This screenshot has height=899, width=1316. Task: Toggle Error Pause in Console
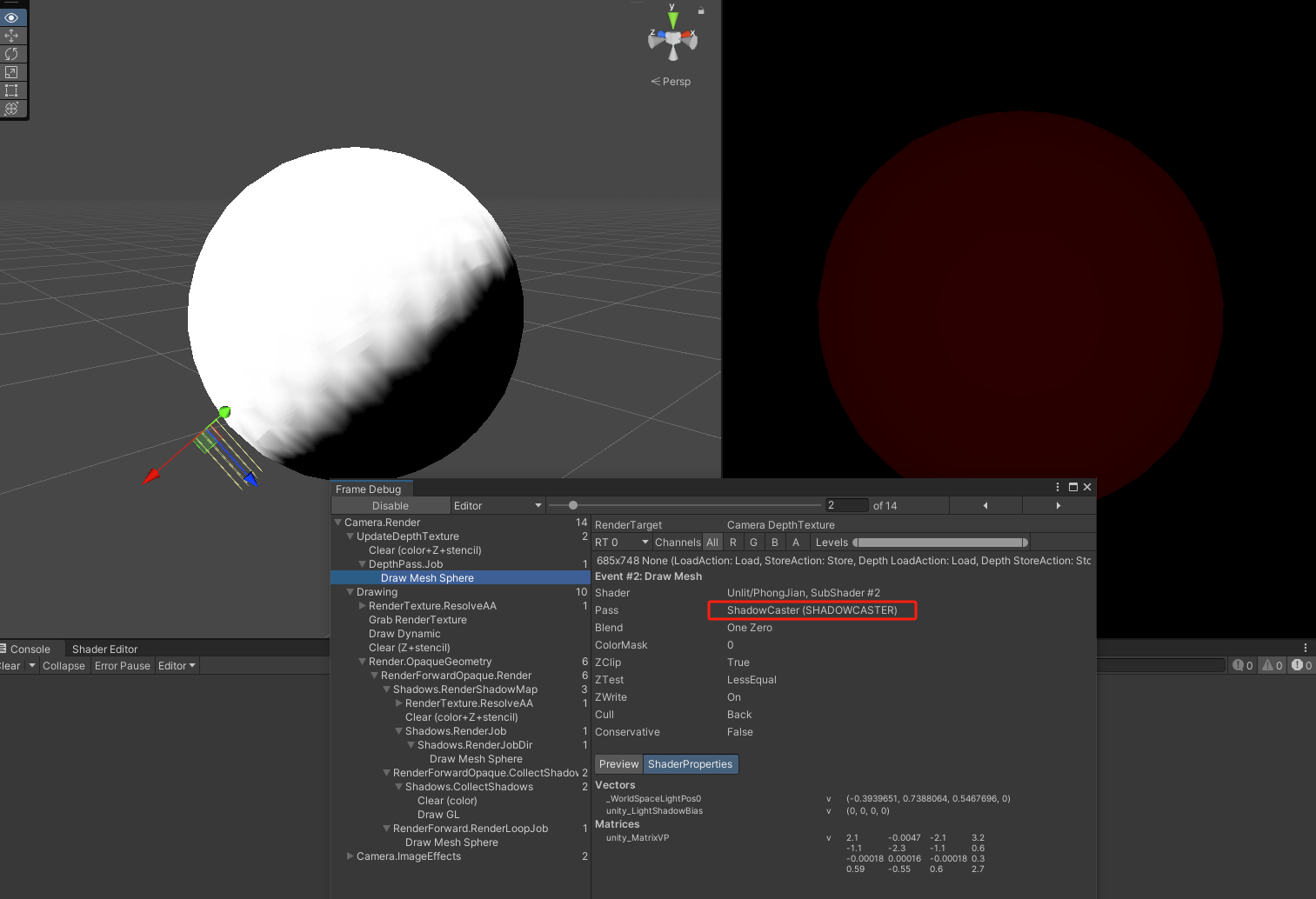pos(123,666)
